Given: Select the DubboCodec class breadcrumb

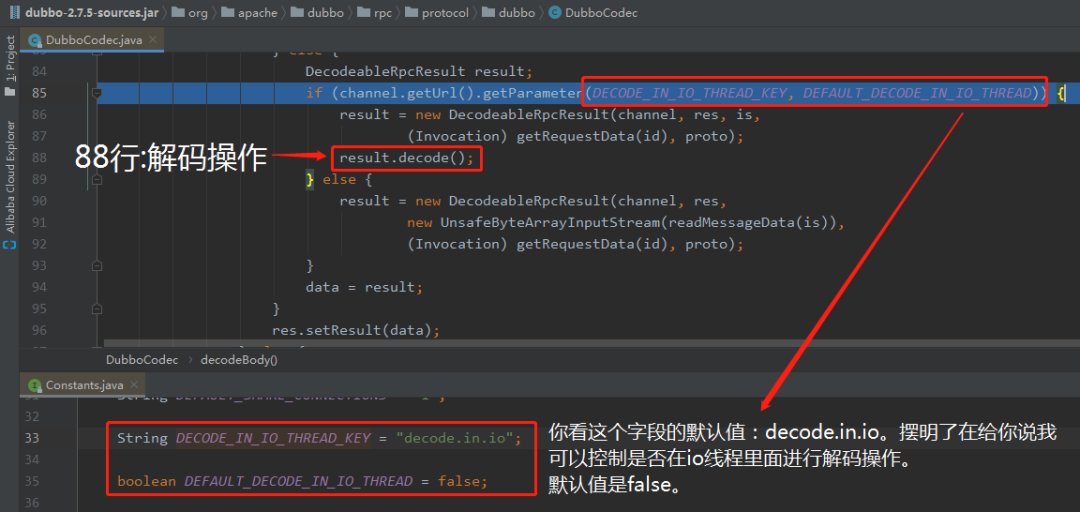Looking at the screenshot, I should click(x=592, y=12).
